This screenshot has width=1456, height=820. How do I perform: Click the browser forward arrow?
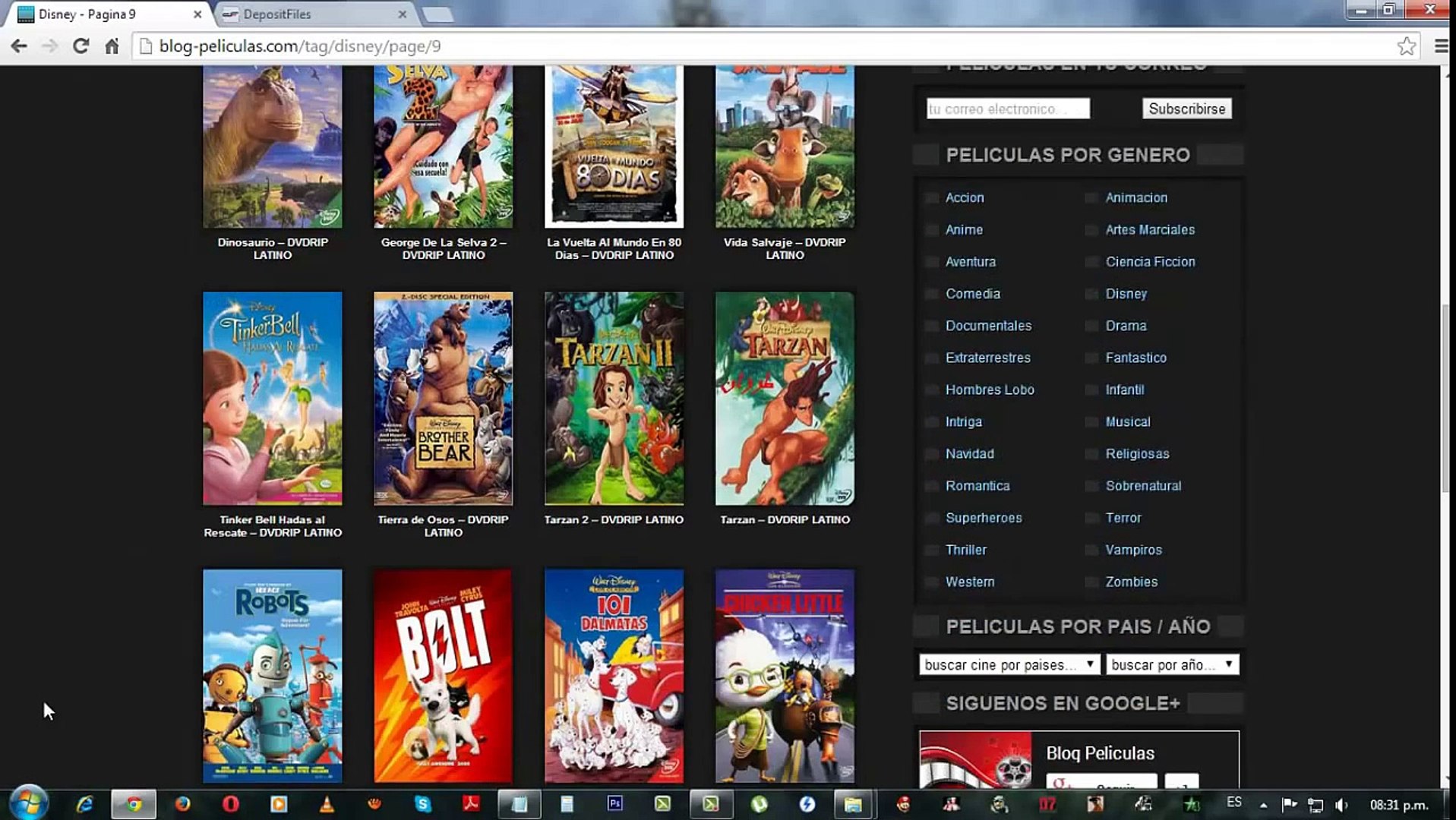(50, 46)
